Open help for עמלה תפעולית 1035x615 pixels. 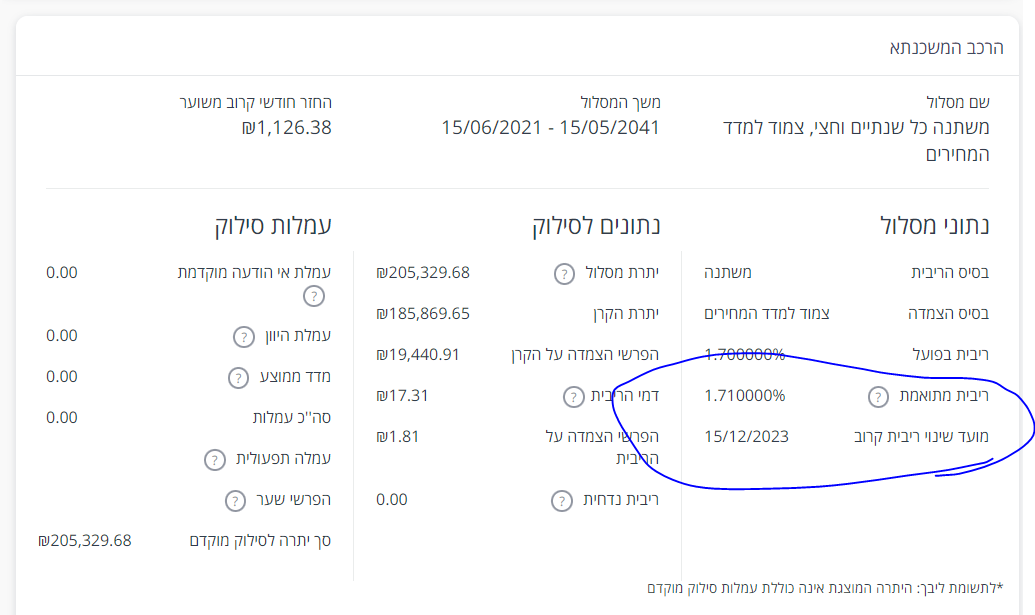pos(215,460)
